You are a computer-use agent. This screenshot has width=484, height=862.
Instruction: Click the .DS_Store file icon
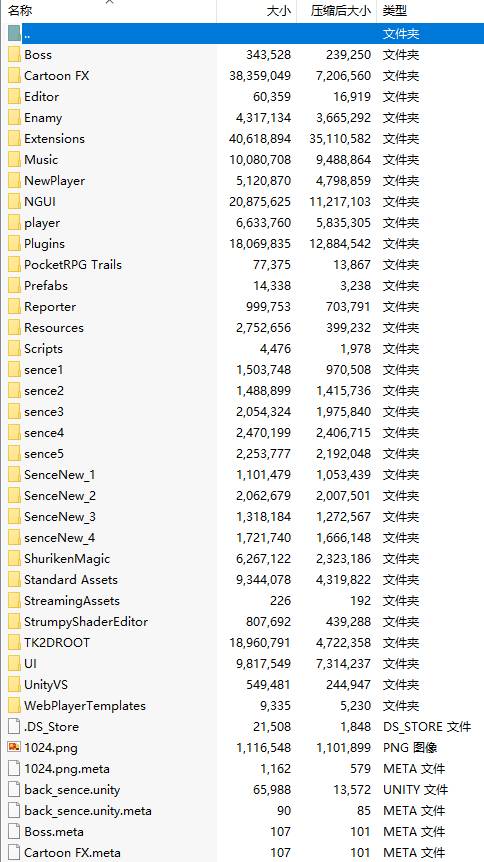point(14,726)
